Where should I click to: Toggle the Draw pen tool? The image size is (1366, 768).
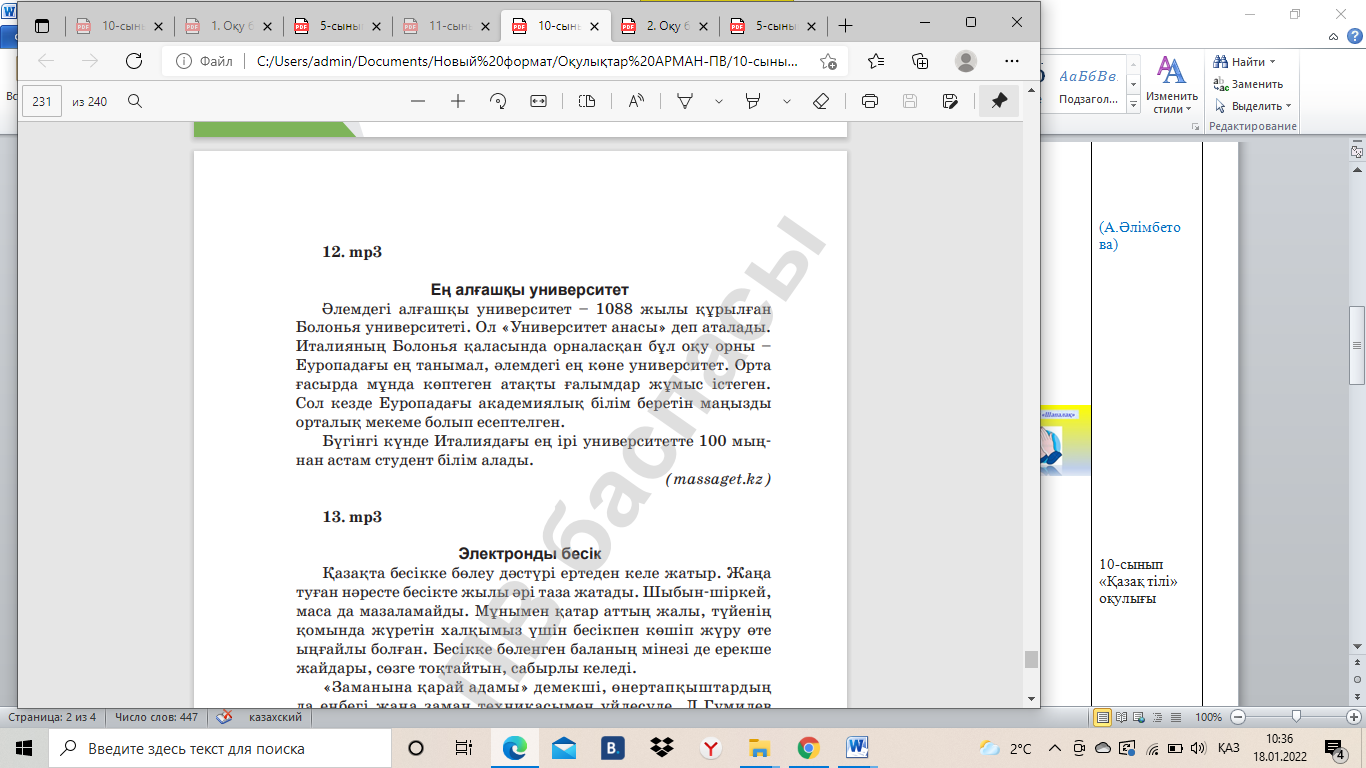[x=685, y=101]
